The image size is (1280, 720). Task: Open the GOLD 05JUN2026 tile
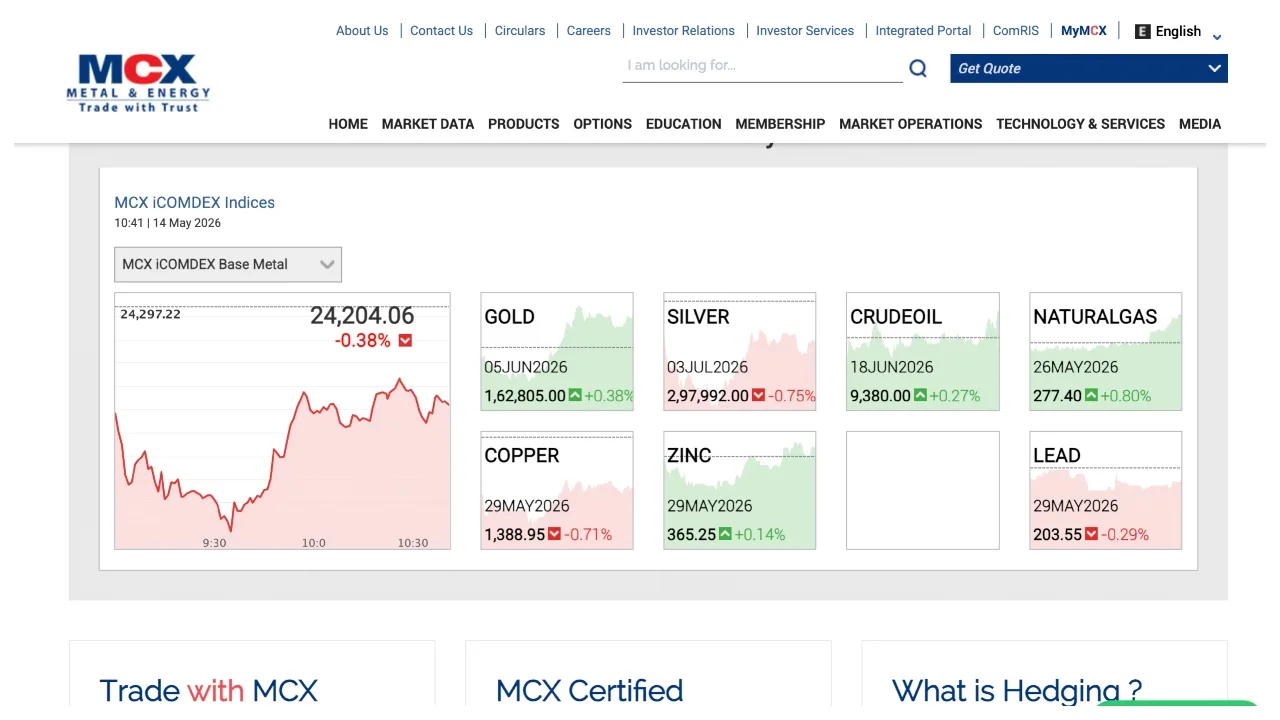pos(557,351)
